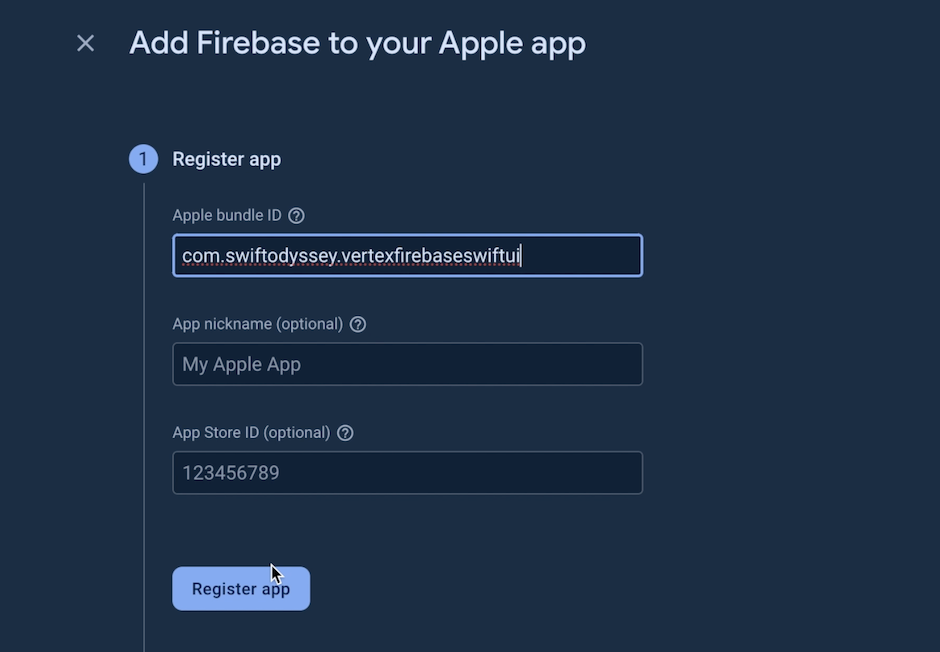The height and width of the screenshot is (652, 940).
Task: Click the "Add Firebase to your Apple app" title
Action: (x=357, y=43)
